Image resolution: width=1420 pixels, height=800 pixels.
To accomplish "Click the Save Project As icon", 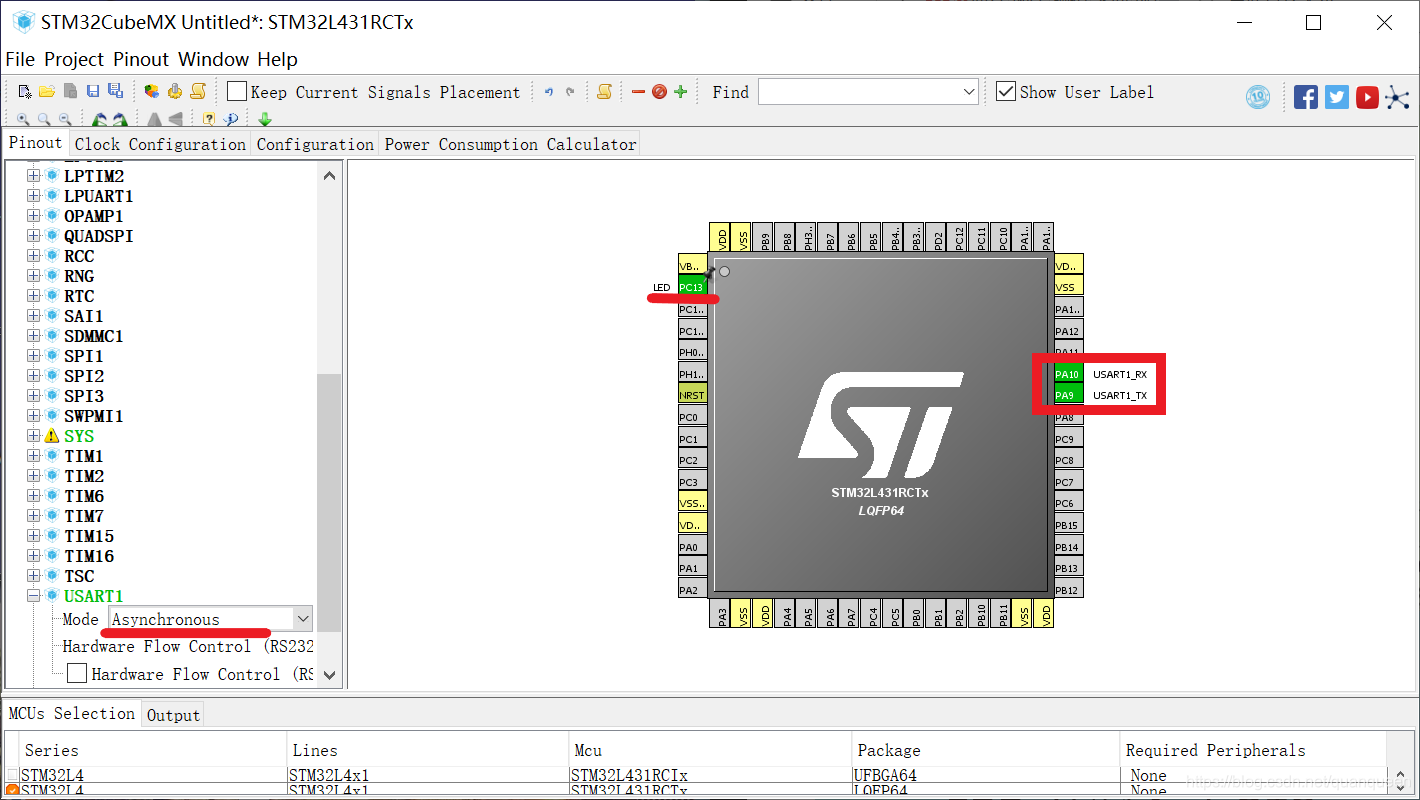I will (115, 92).
